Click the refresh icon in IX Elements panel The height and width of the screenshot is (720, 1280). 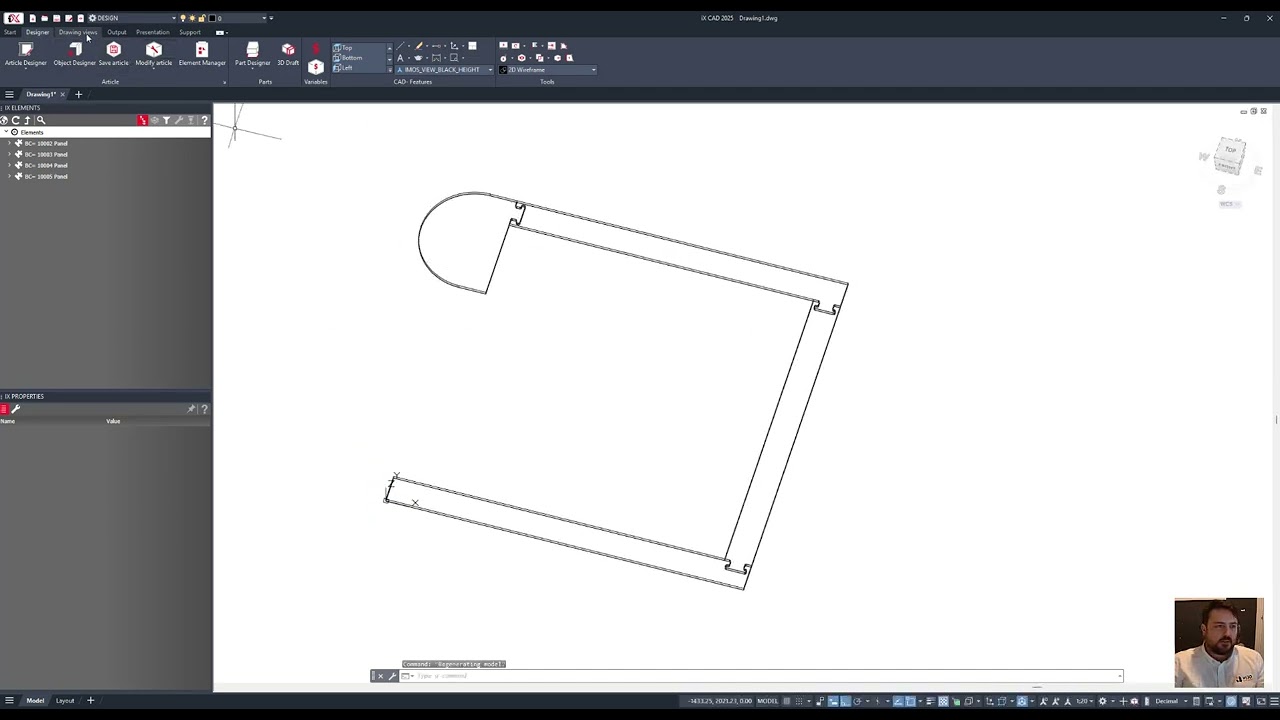click(16, 120)
